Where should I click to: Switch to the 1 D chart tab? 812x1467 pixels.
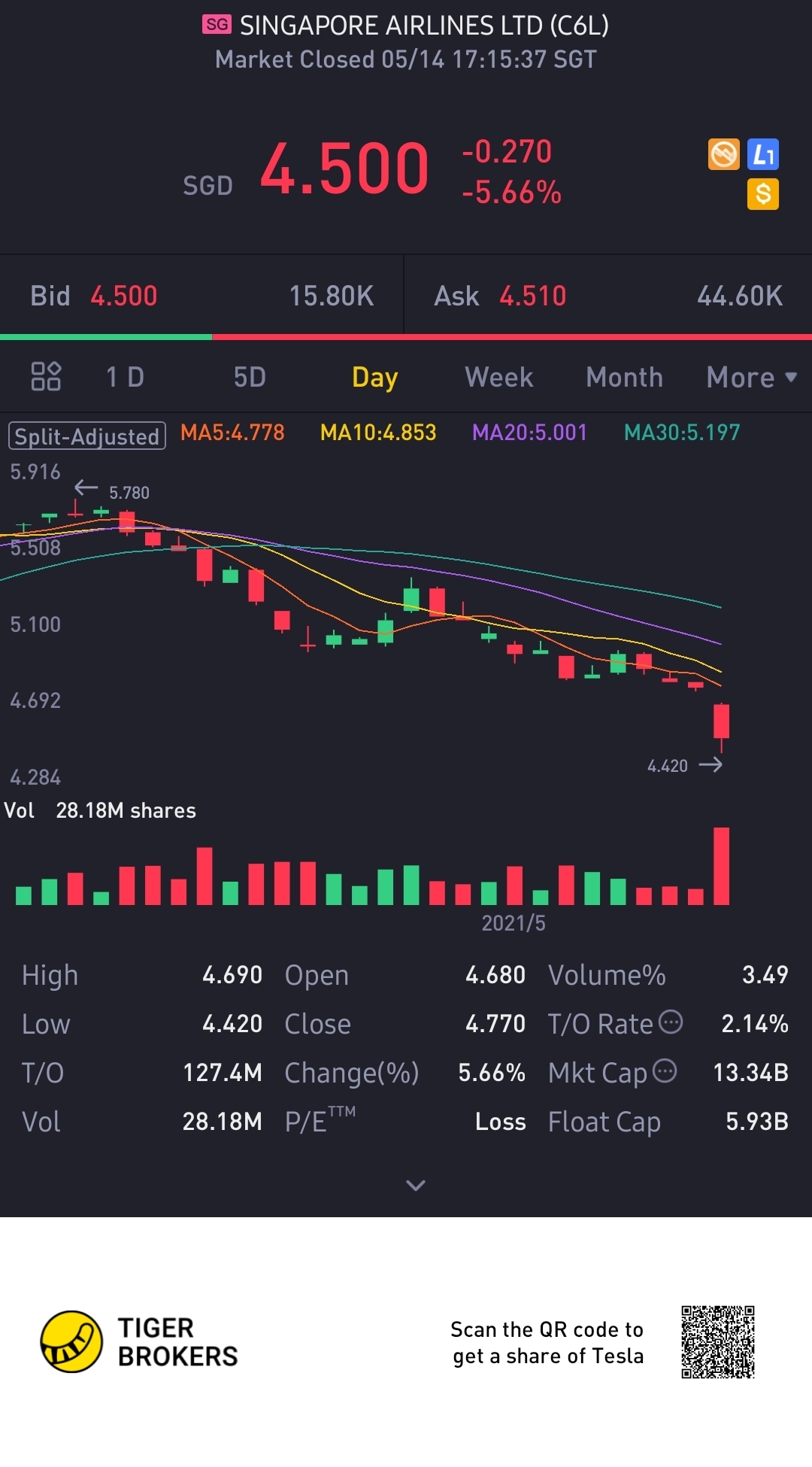pyautogui.click(x=125, y=377)
